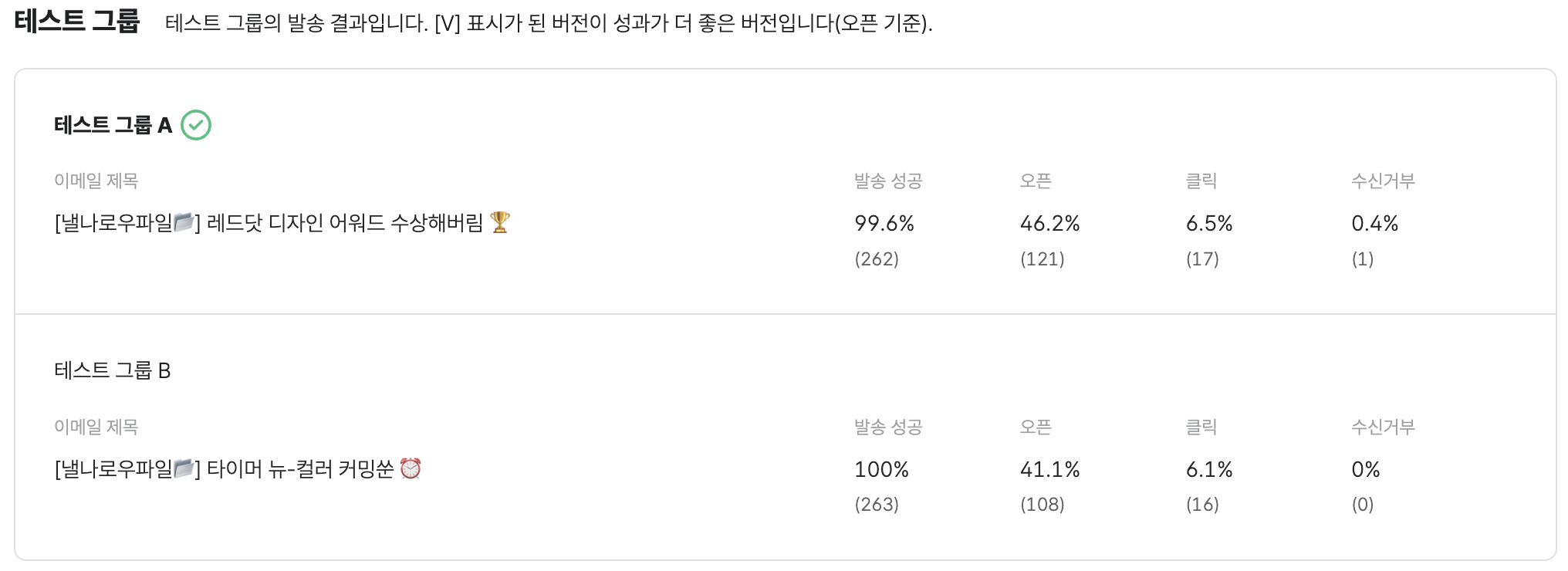Click the trophy emoji in Group A subject
This screenshot has height=571, width=1568.
click(500, 222)
